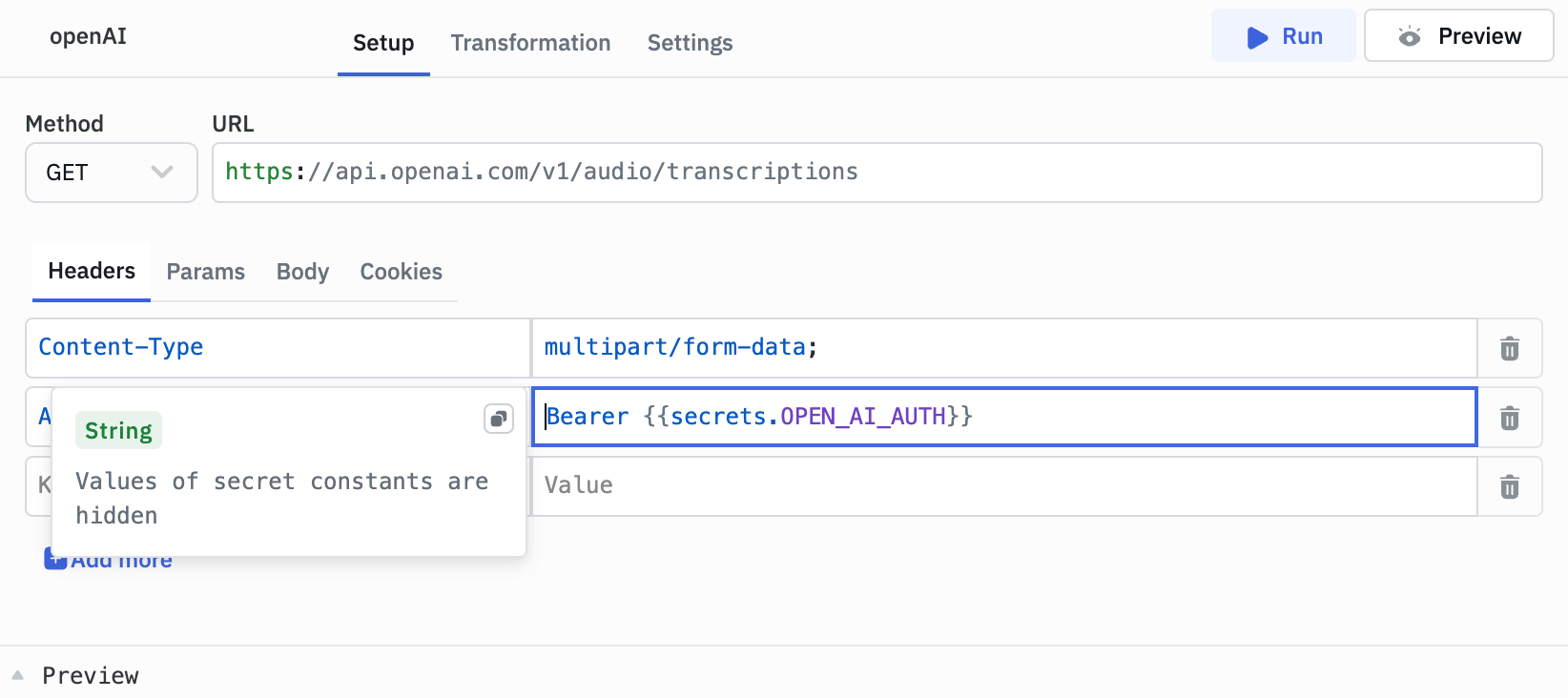
Task: Delete the Authorization header row with trash icon
Action: 1509,418
